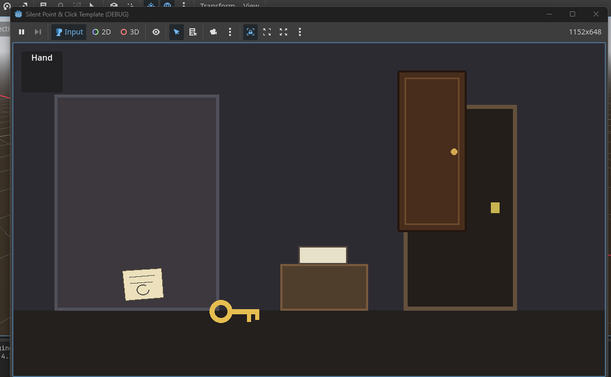
Task: Click the brown wooden box
Action: coord(324,287)
